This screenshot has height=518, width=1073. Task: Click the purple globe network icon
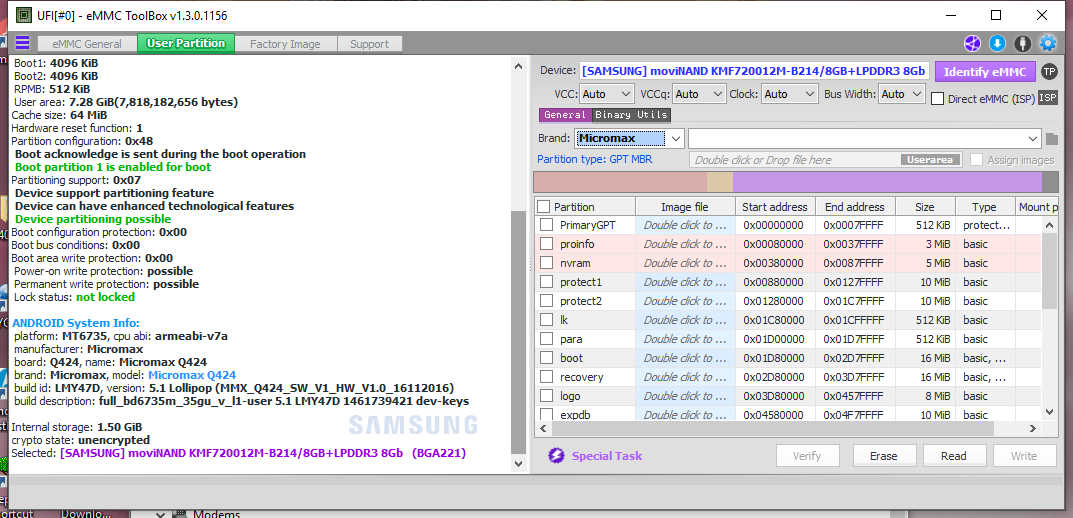pyautogui.click(x=972, y=43)
